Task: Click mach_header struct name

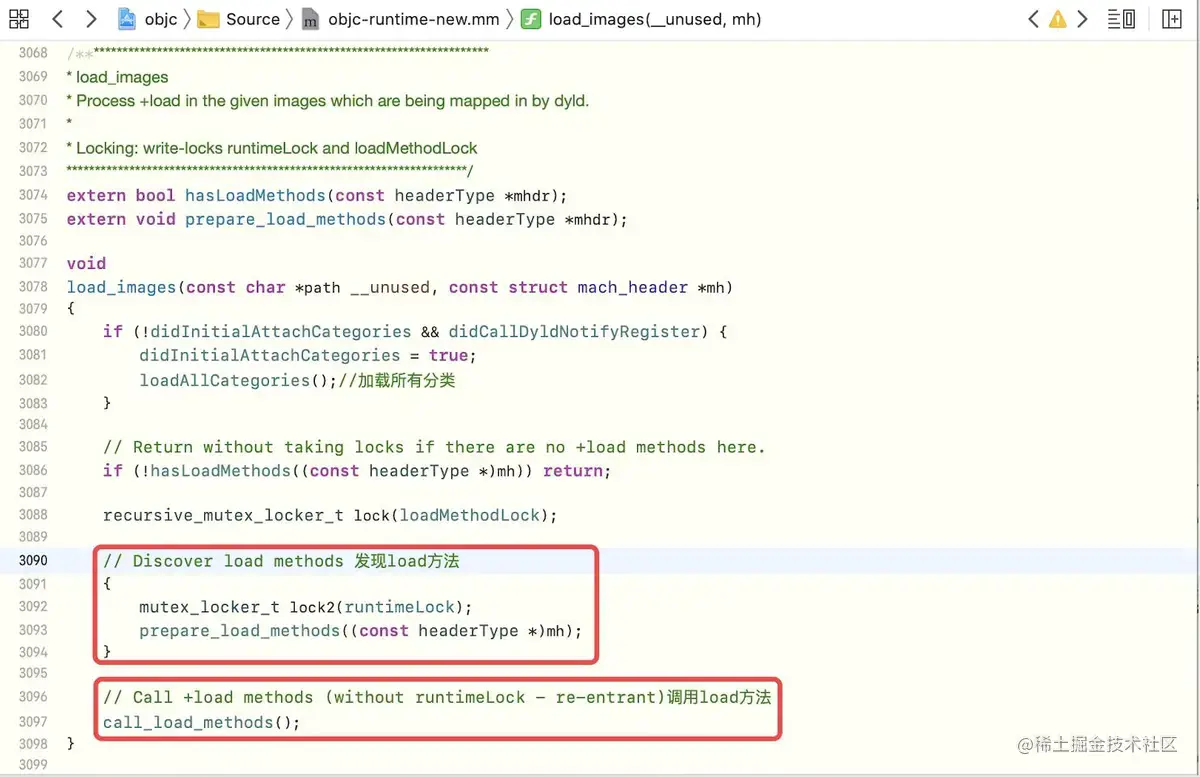Action: [632, 287]
